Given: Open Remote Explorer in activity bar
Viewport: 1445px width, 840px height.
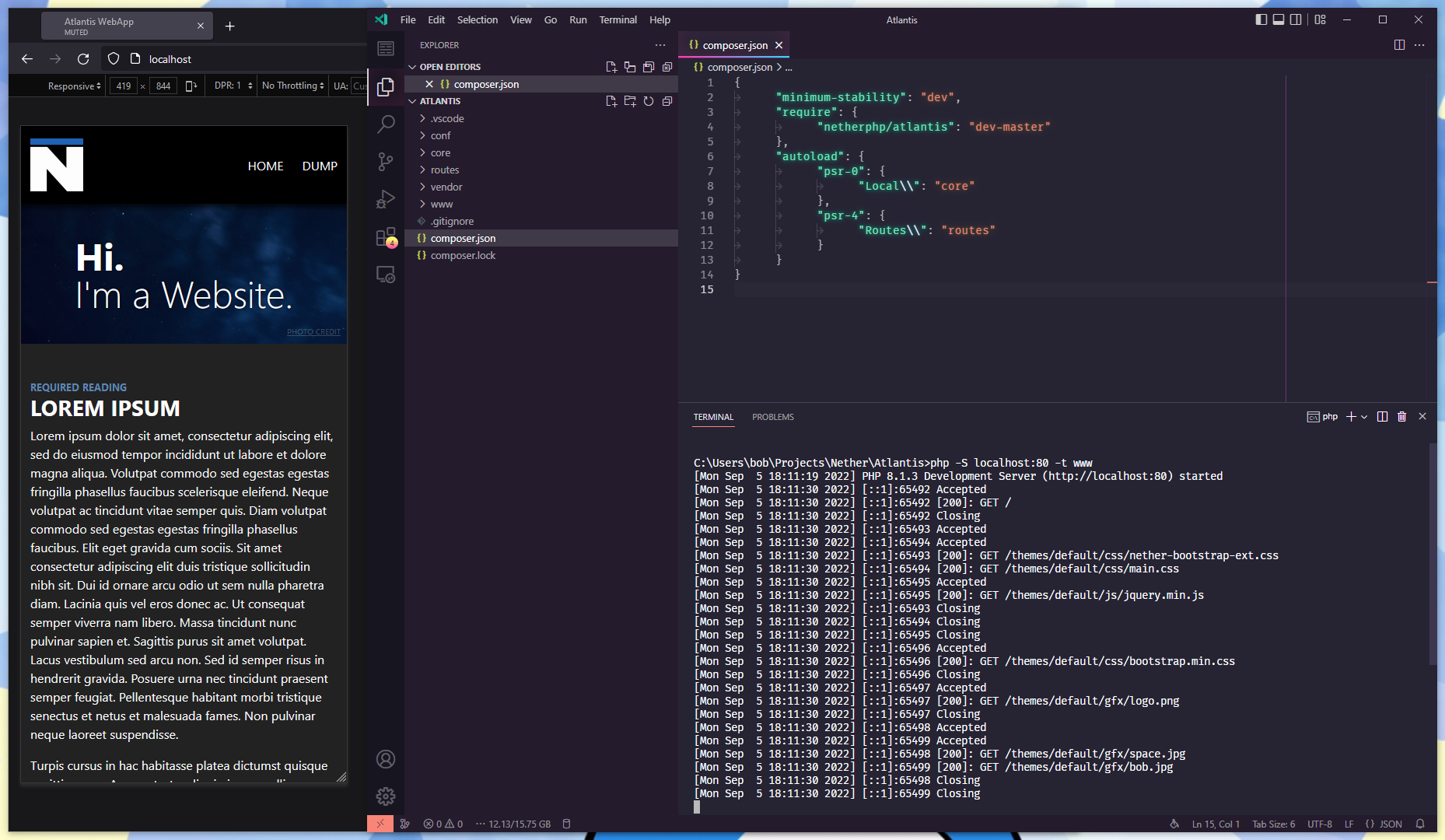Looking at the screenshot, I should tap(386, 275).
